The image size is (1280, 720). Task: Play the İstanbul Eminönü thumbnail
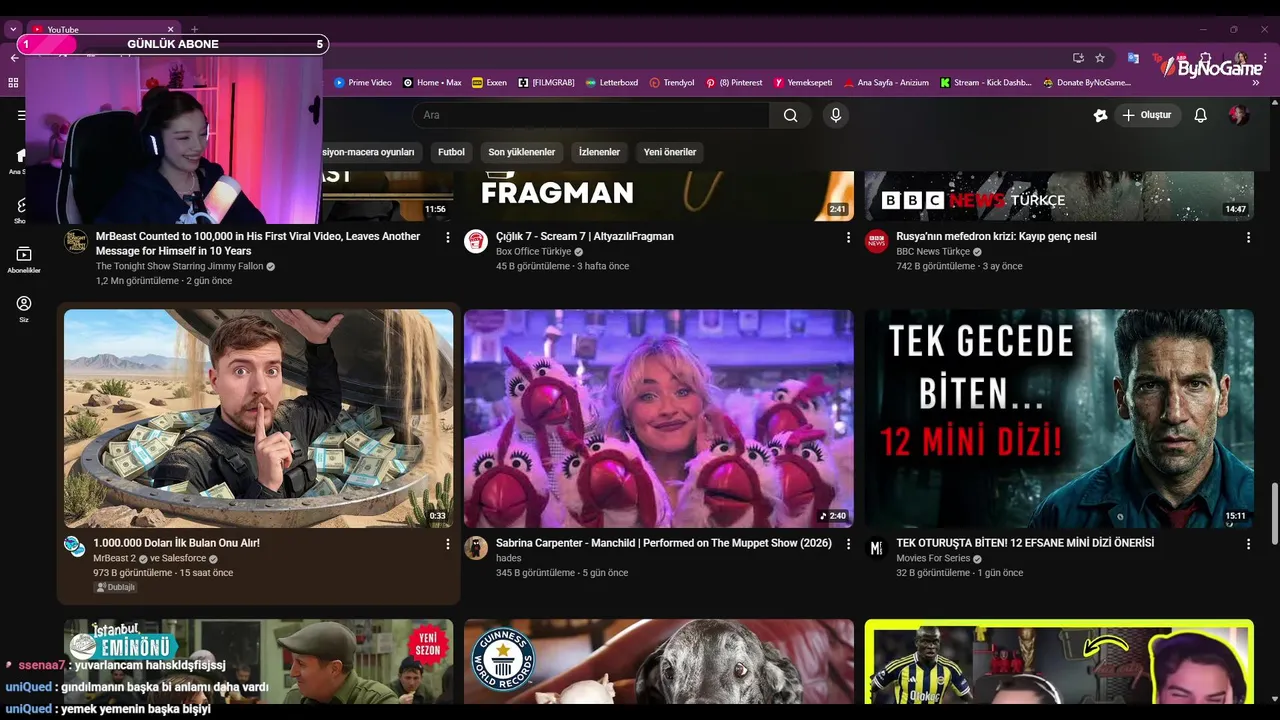click(x=258, y=662)
